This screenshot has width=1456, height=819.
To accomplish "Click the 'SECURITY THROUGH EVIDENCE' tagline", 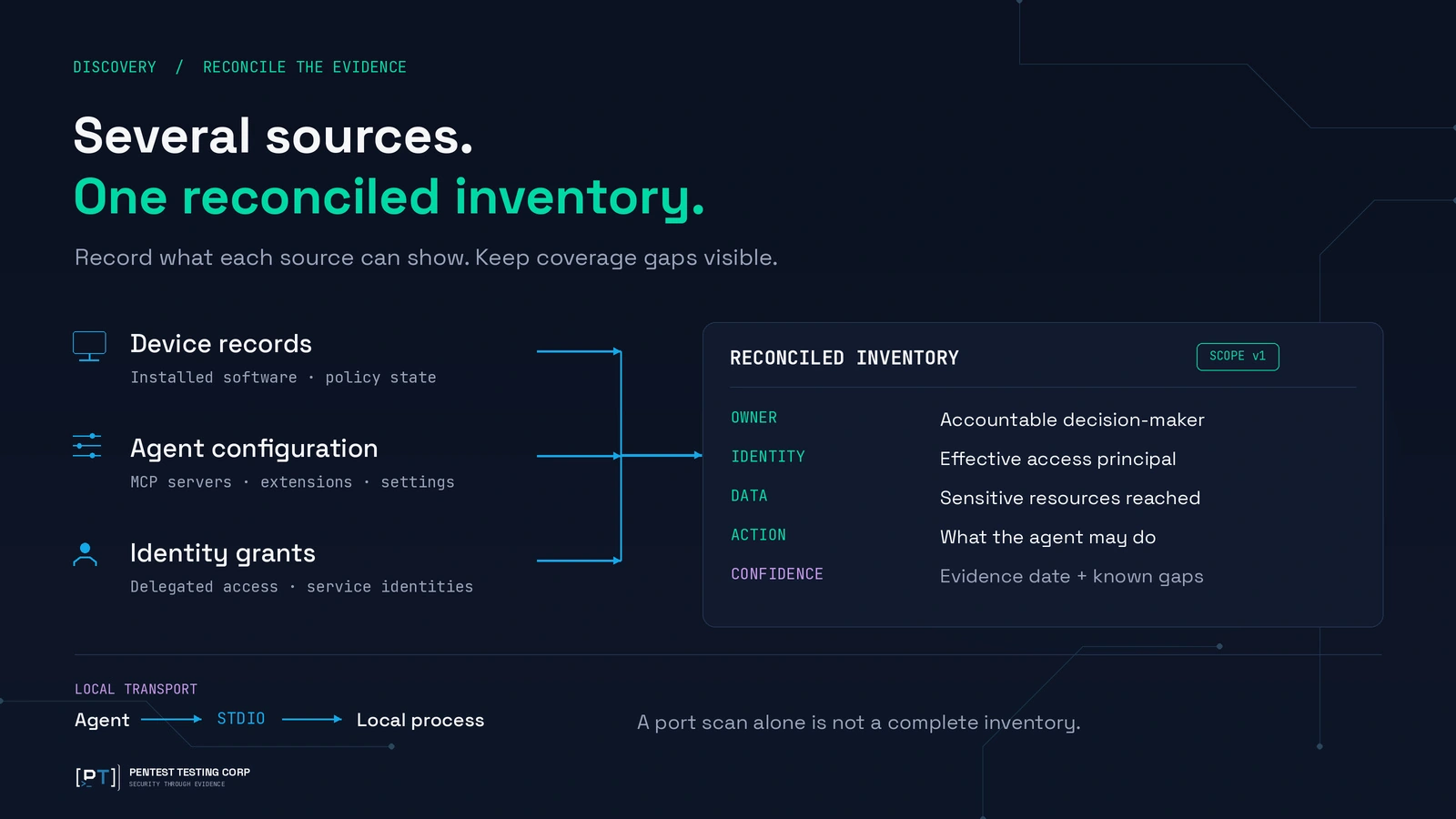I will 177,784.
